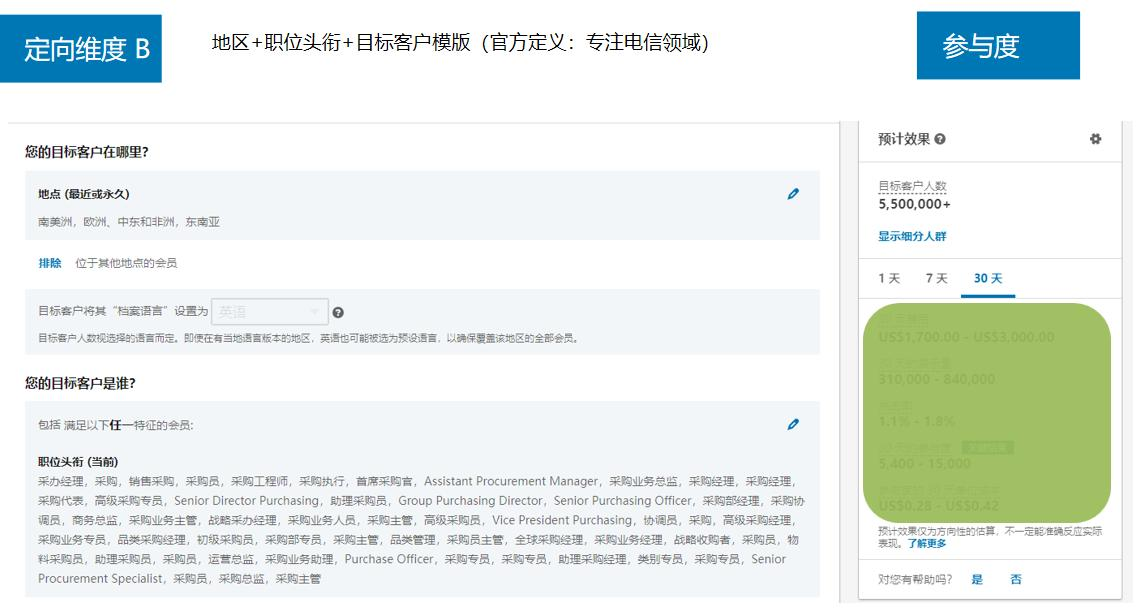Click locations text 南美洲，欧洲、中东和非洲，东南亚

129,221
